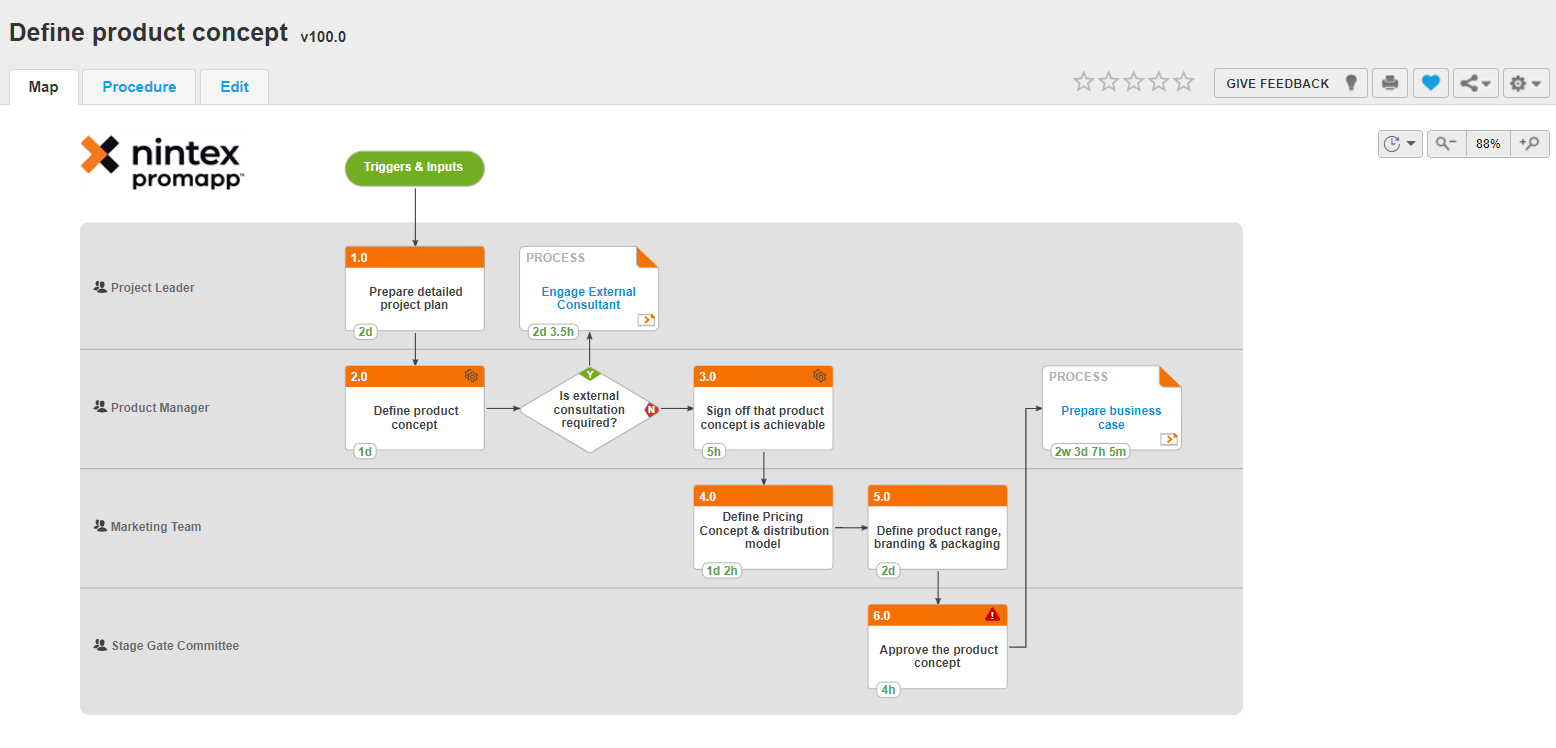Click the Triggers & Inputs start node

point(414,168)
